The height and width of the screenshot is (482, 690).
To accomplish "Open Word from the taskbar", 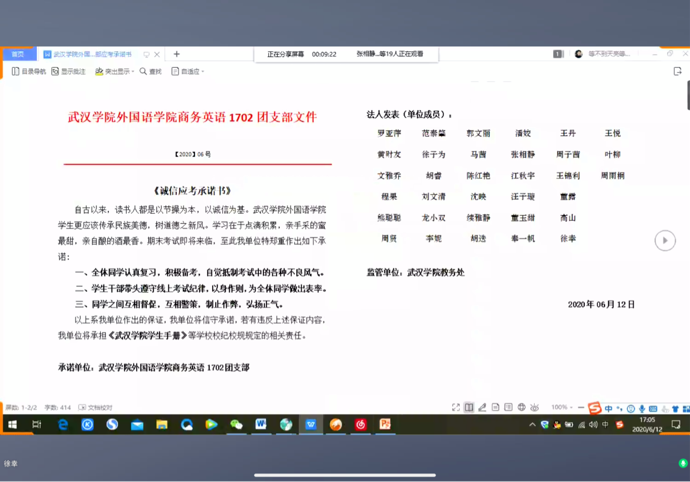I will (x=261, y=425).
